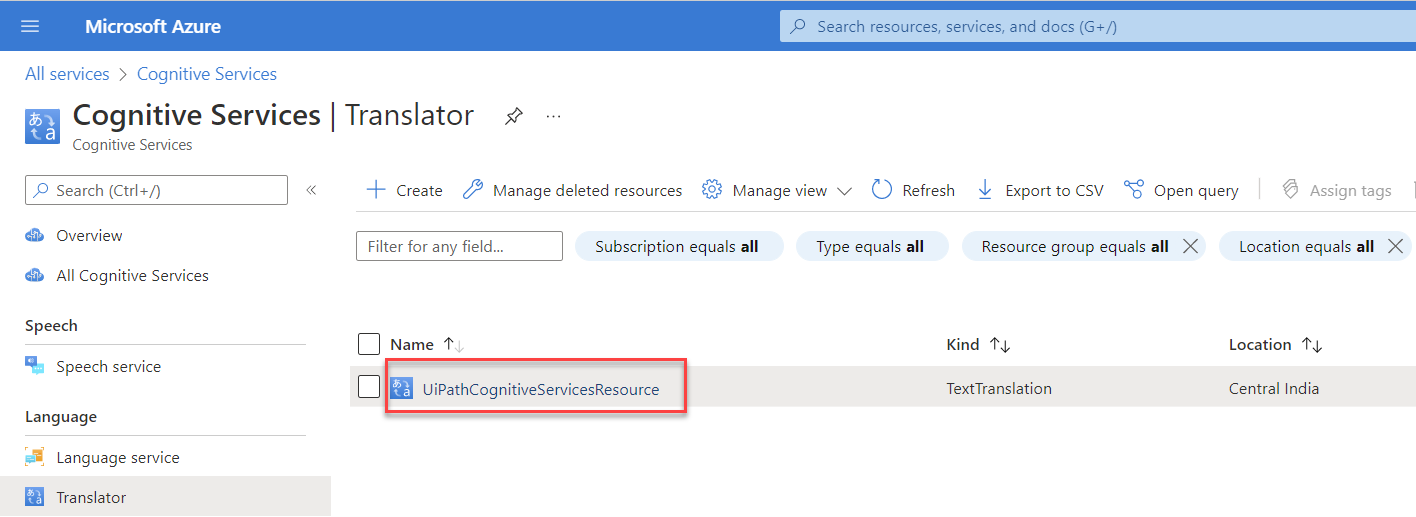Collapse the sidebar with double chevron
Screen dimensions: 1416x517
pyautogui.click(x=311, y=190)
